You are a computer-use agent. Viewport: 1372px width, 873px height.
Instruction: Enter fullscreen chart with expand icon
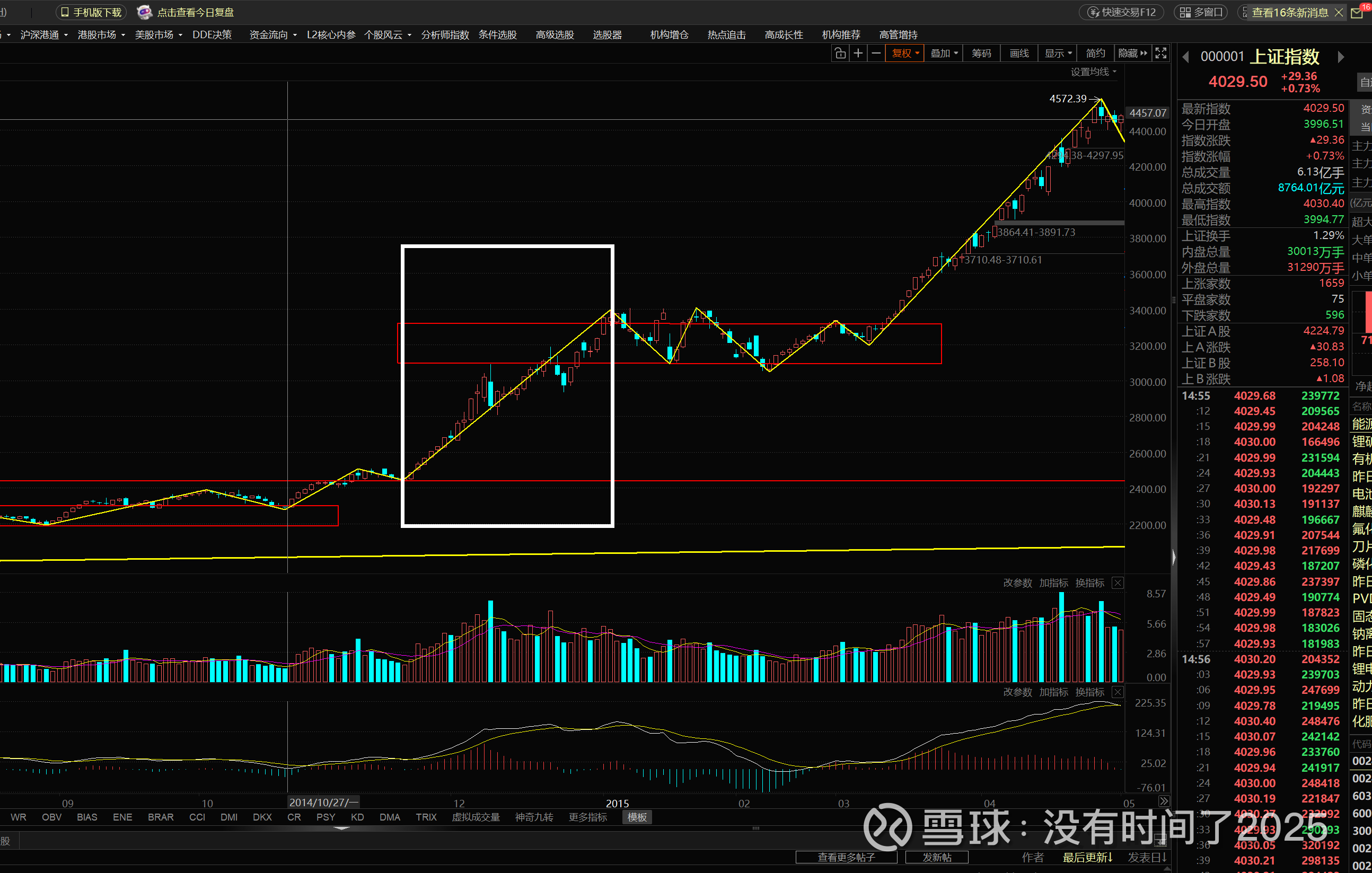1160,54
